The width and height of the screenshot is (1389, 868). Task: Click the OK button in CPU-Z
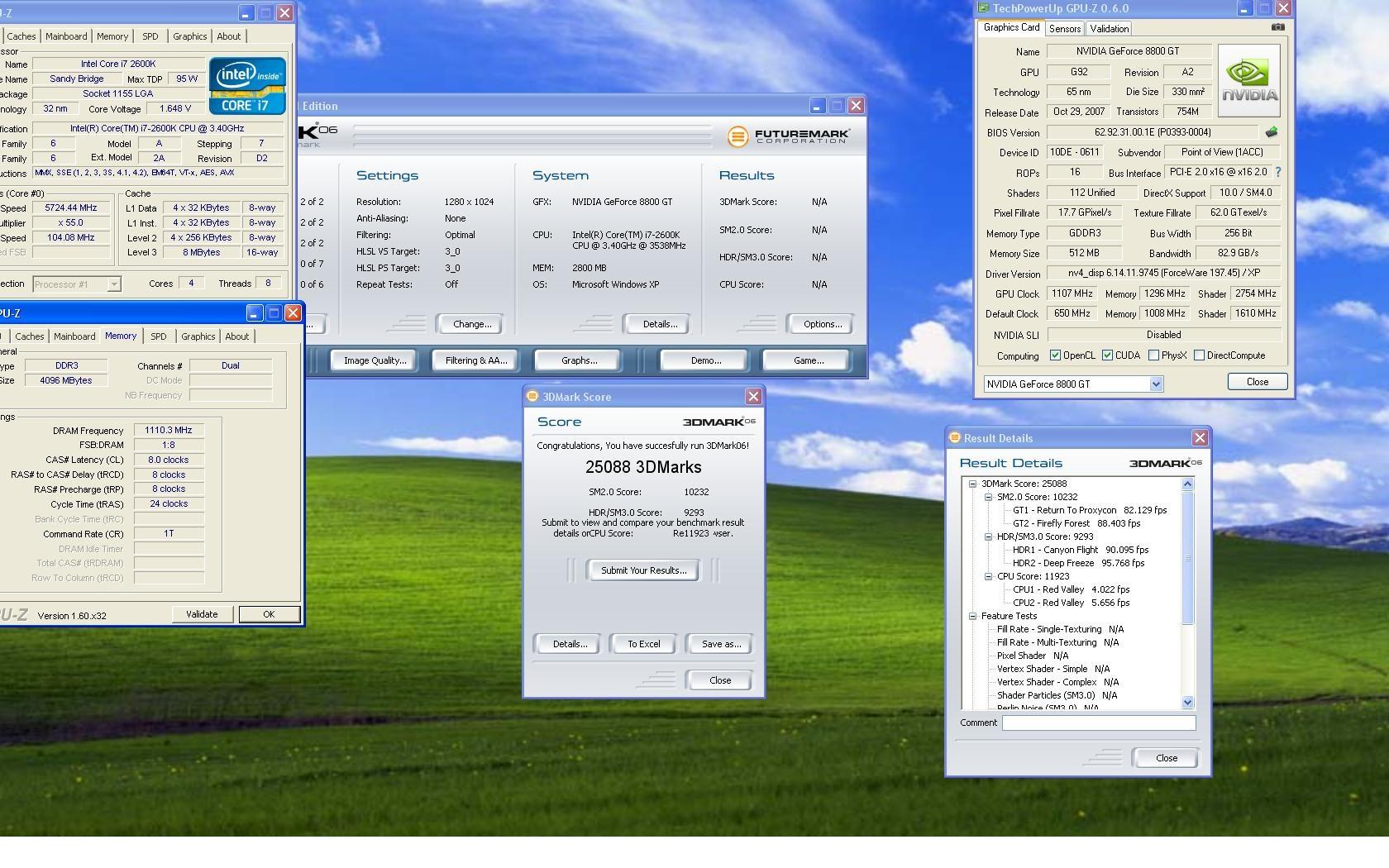[269, 614]
